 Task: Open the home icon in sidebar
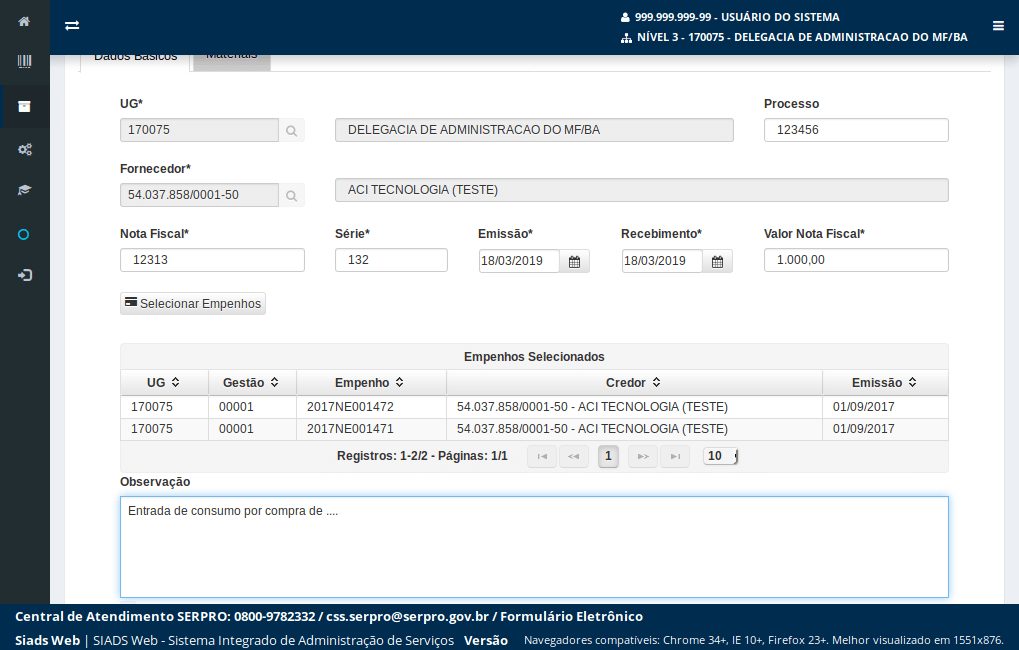(x=24, y=21)
